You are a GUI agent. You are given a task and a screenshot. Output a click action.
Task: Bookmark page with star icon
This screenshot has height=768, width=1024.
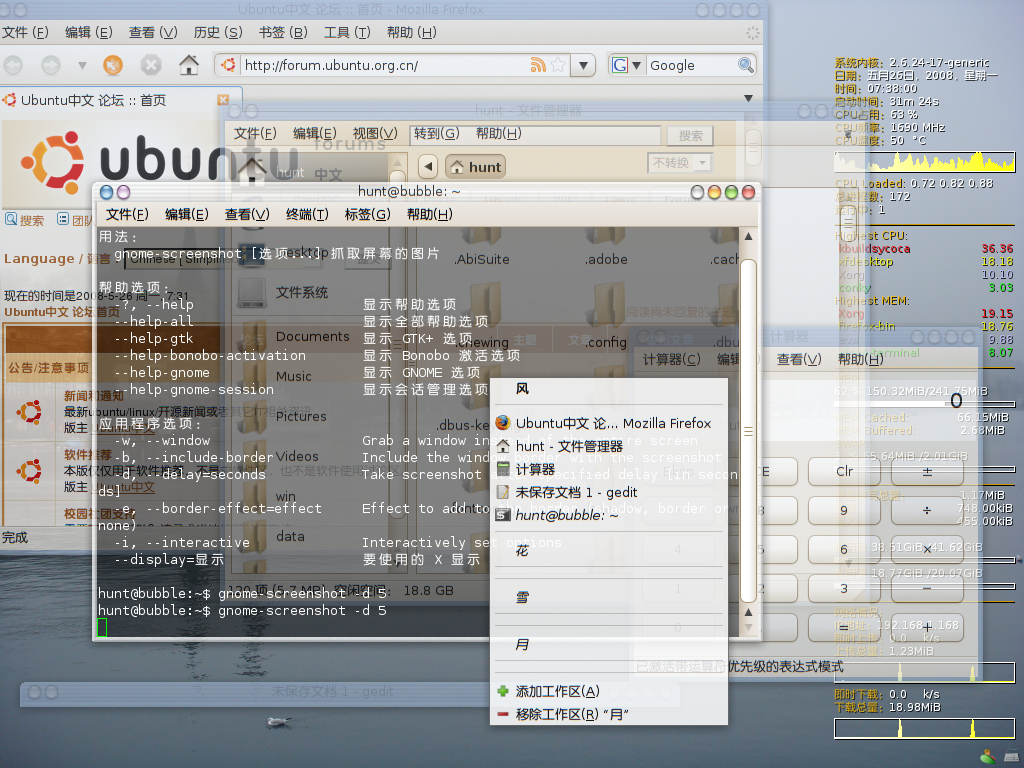(x=558, y=65)
